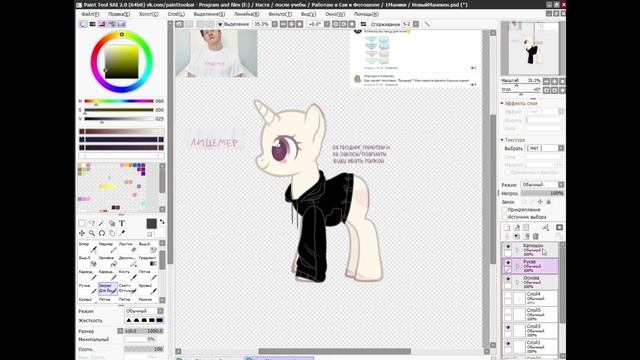Open brush Режим dropdown in tool options

[x=144, y=311]
